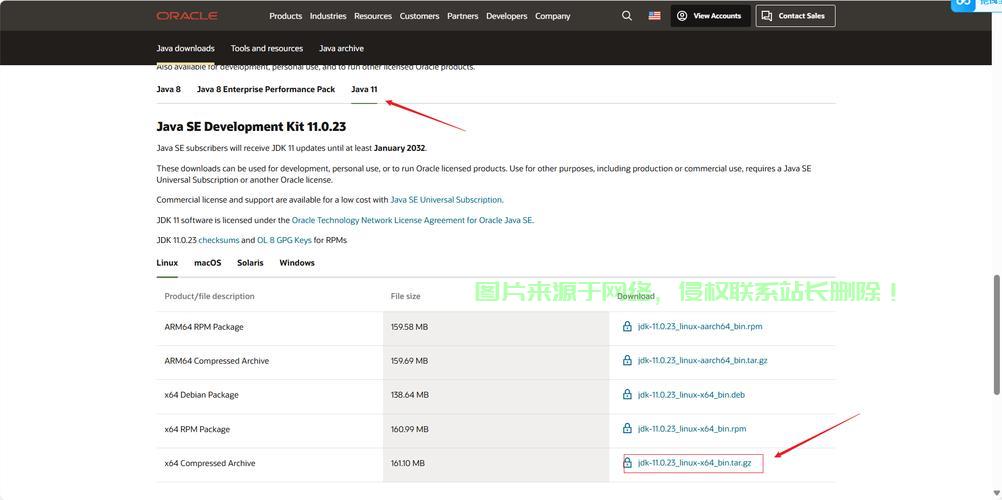Click the 'Java SE Development Kit 11.0.23' heading

251,127
